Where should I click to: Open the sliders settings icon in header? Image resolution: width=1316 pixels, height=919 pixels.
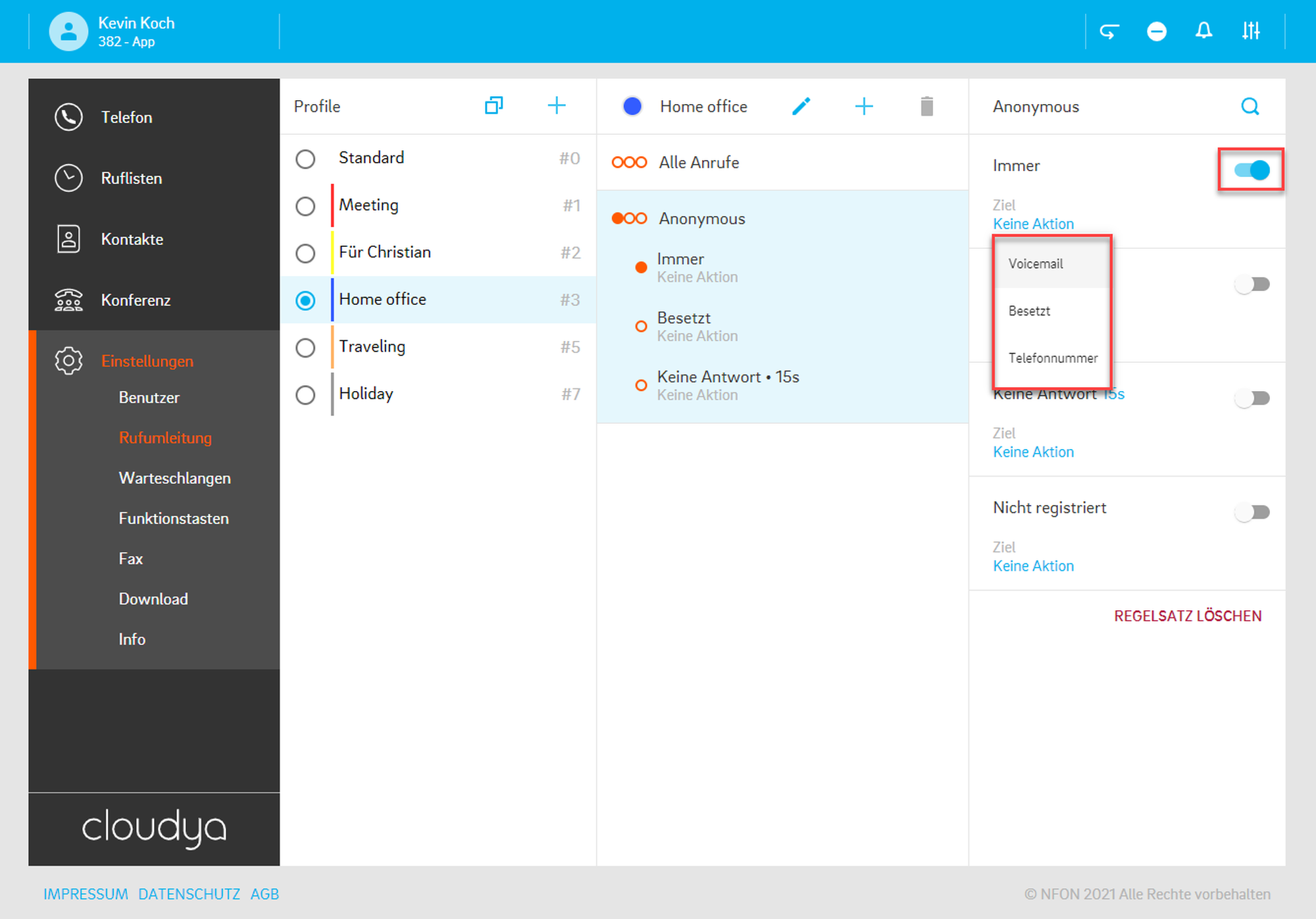pos(1251,31)
